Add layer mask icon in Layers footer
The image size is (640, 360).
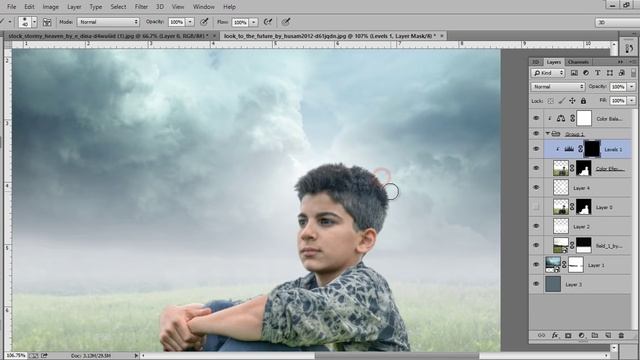(x=568, y=335)
